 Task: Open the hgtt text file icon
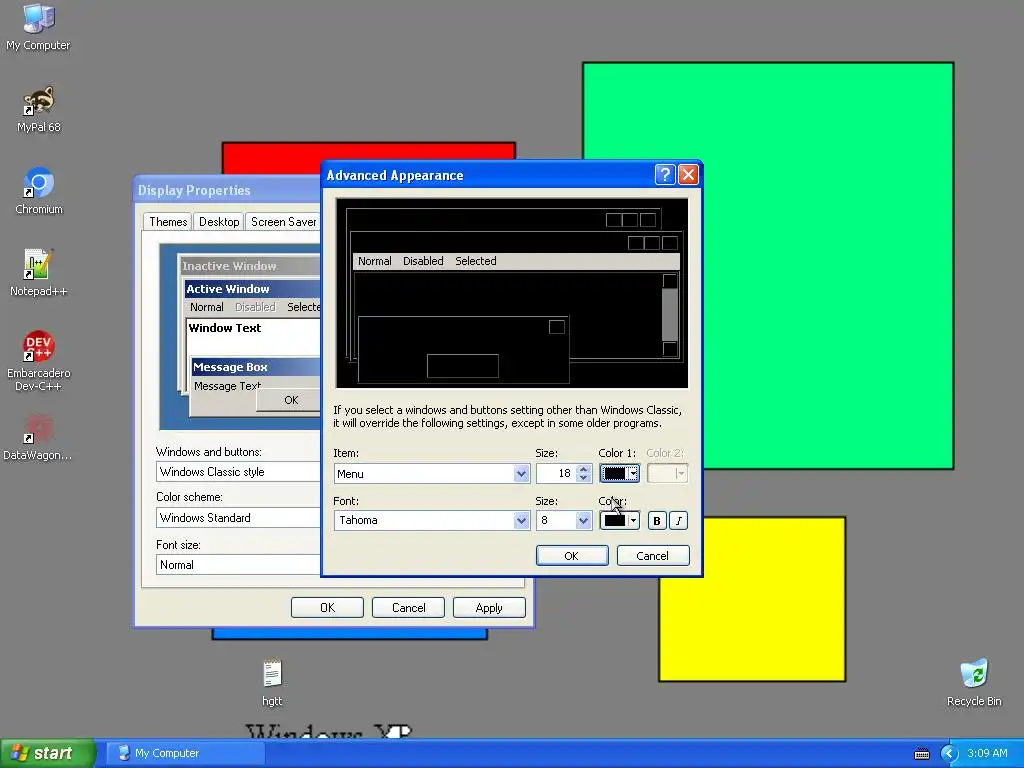(272, 683)
